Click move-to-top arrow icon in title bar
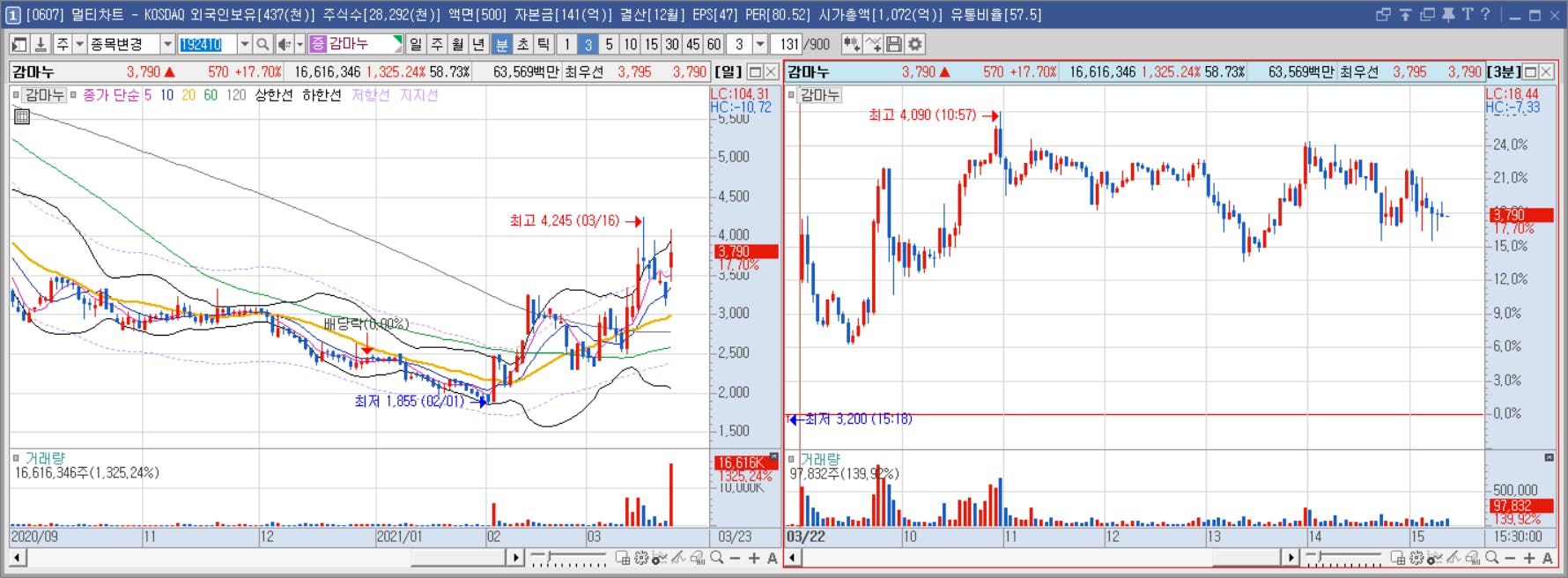The width and height of the screenshot is (1568, 578). (1406, 14)
